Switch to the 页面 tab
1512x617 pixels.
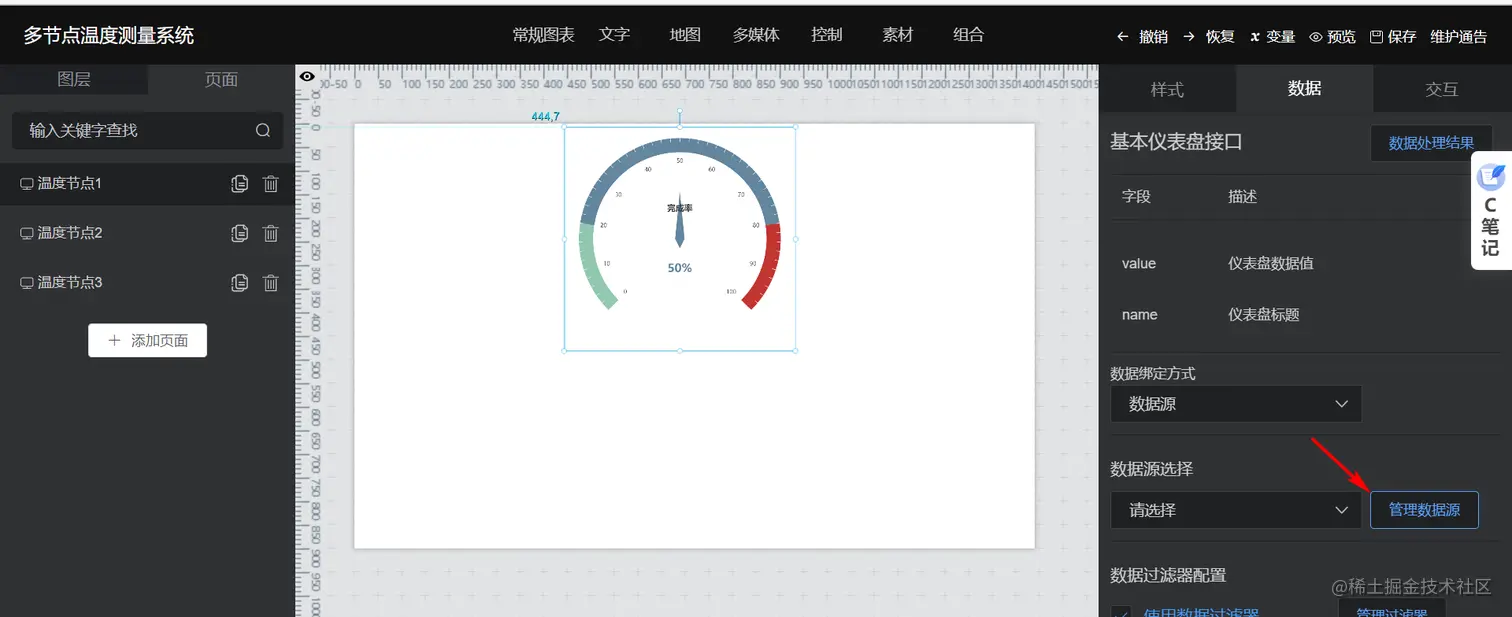[x=221, y=80]
